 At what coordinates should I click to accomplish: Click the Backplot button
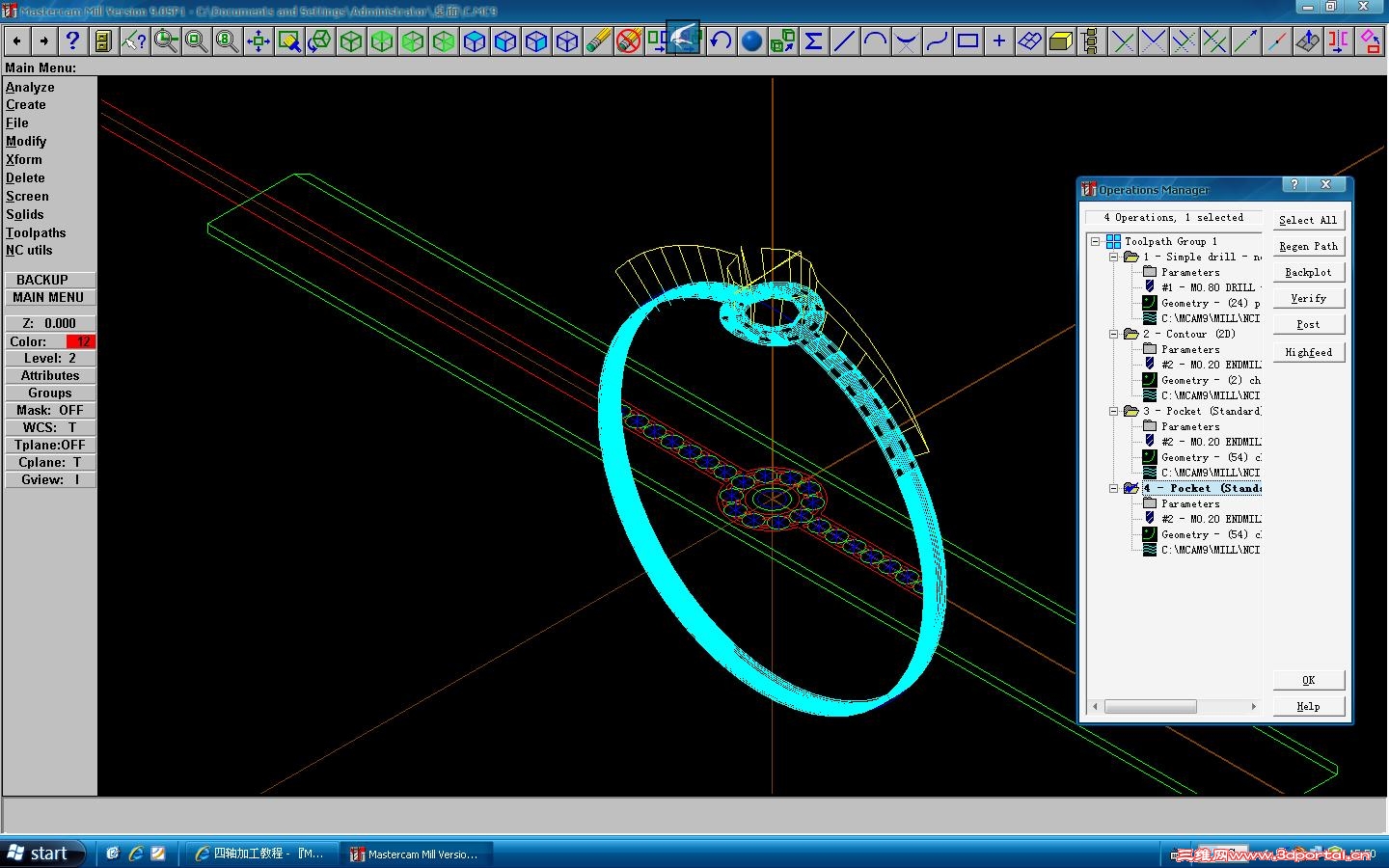tap(1308, 272)
